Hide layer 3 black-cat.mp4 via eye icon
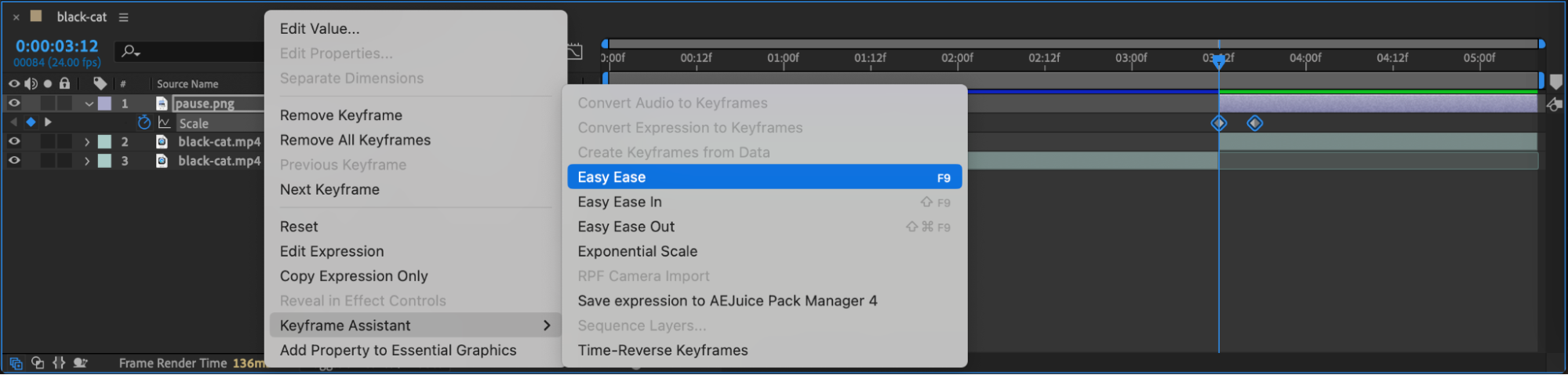Image resolution: width=1568 pixels, height=375 pixels. pos(14,161)
